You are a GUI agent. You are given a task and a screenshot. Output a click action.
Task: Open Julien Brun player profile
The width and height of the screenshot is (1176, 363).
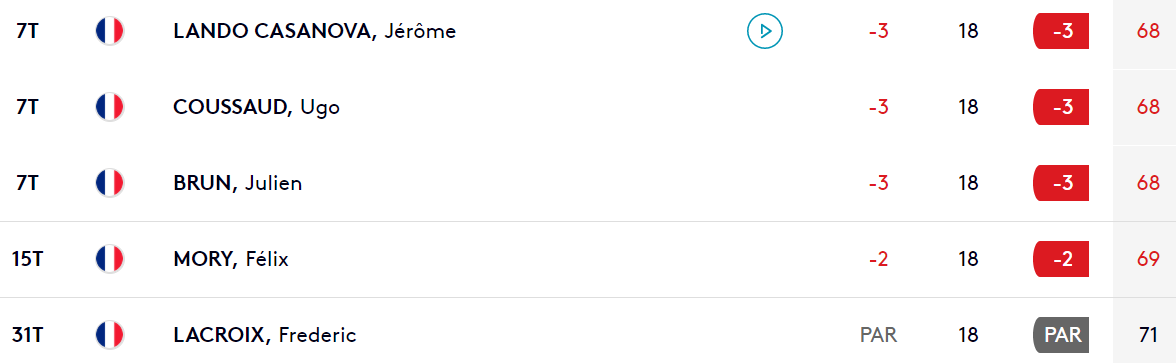point(238,183)
